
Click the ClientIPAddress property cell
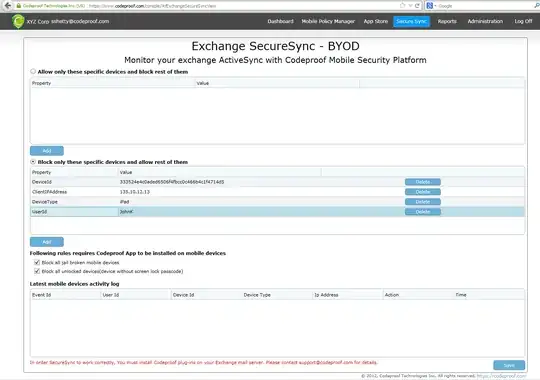(x=74, y=192)
